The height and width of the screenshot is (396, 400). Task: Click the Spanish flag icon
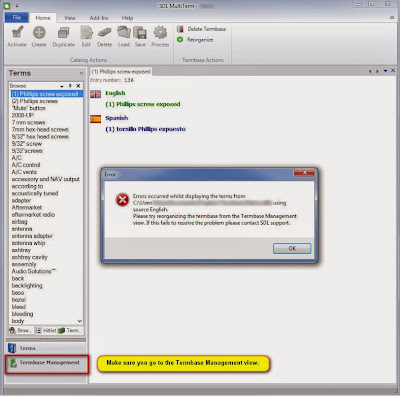96,119
